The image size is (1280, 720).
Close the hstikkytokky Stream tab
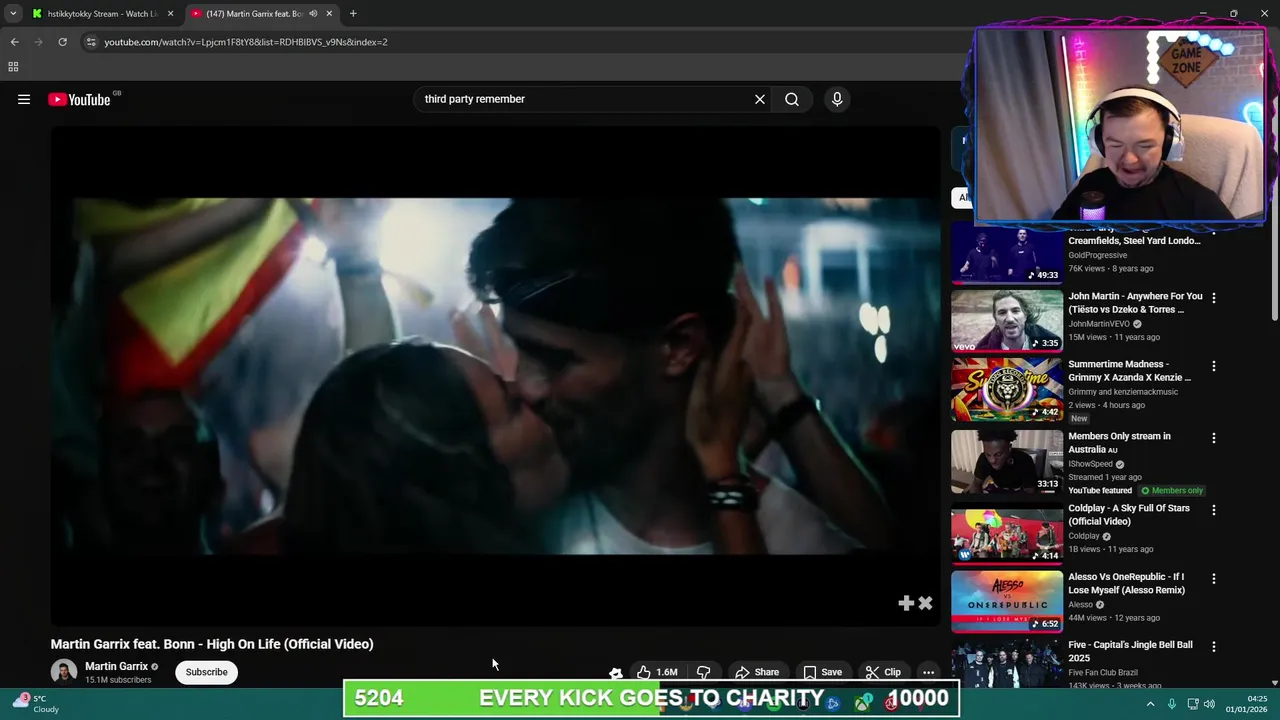pyautogui.click(x=170, y=14)
